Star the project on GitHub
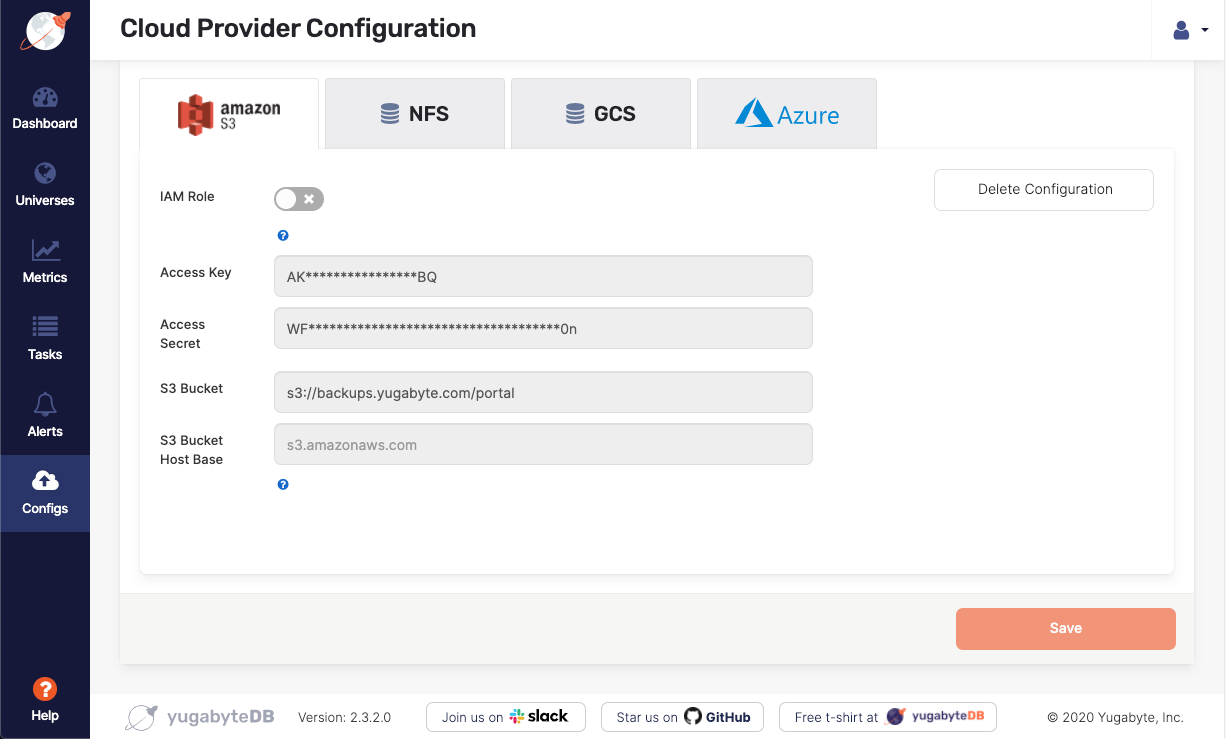The height and width of the screenshot is (739, 1226). (x=681, y=716)
